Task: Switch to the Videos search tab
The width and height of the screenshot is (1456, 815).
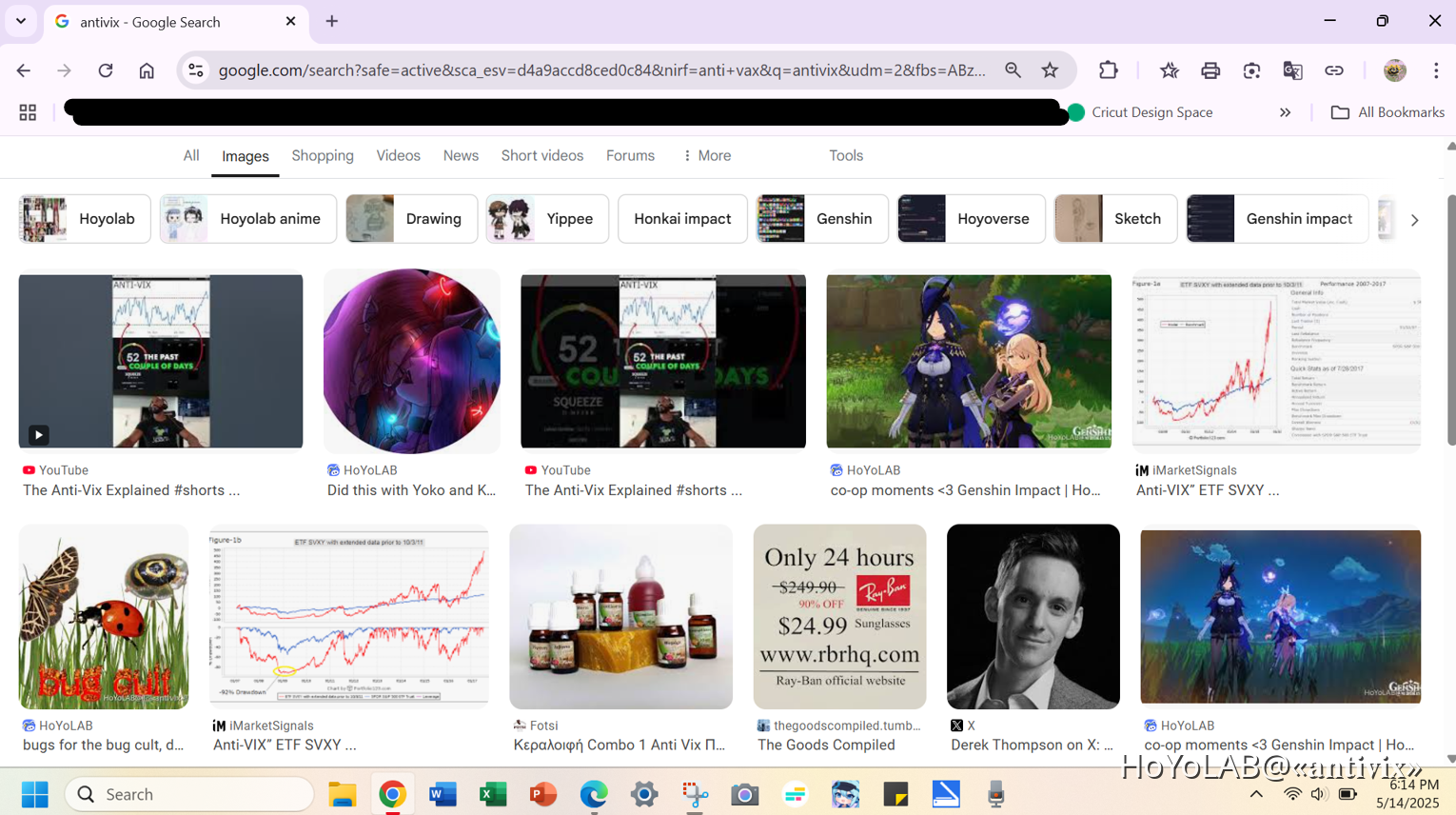Action: click(398, 155)
